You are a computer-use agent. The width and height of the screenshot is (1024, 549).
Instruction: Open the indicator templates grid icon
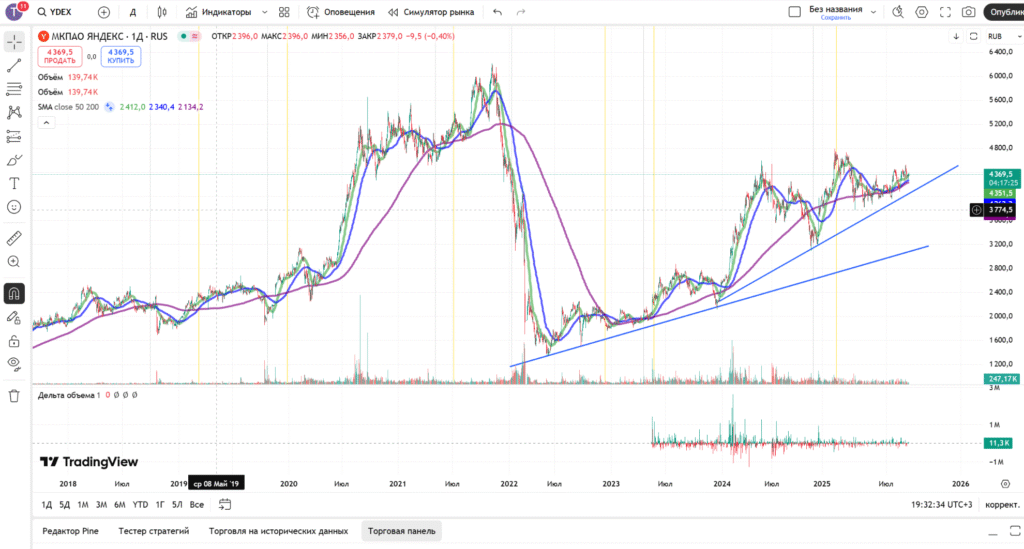click(x=284, y=12)
